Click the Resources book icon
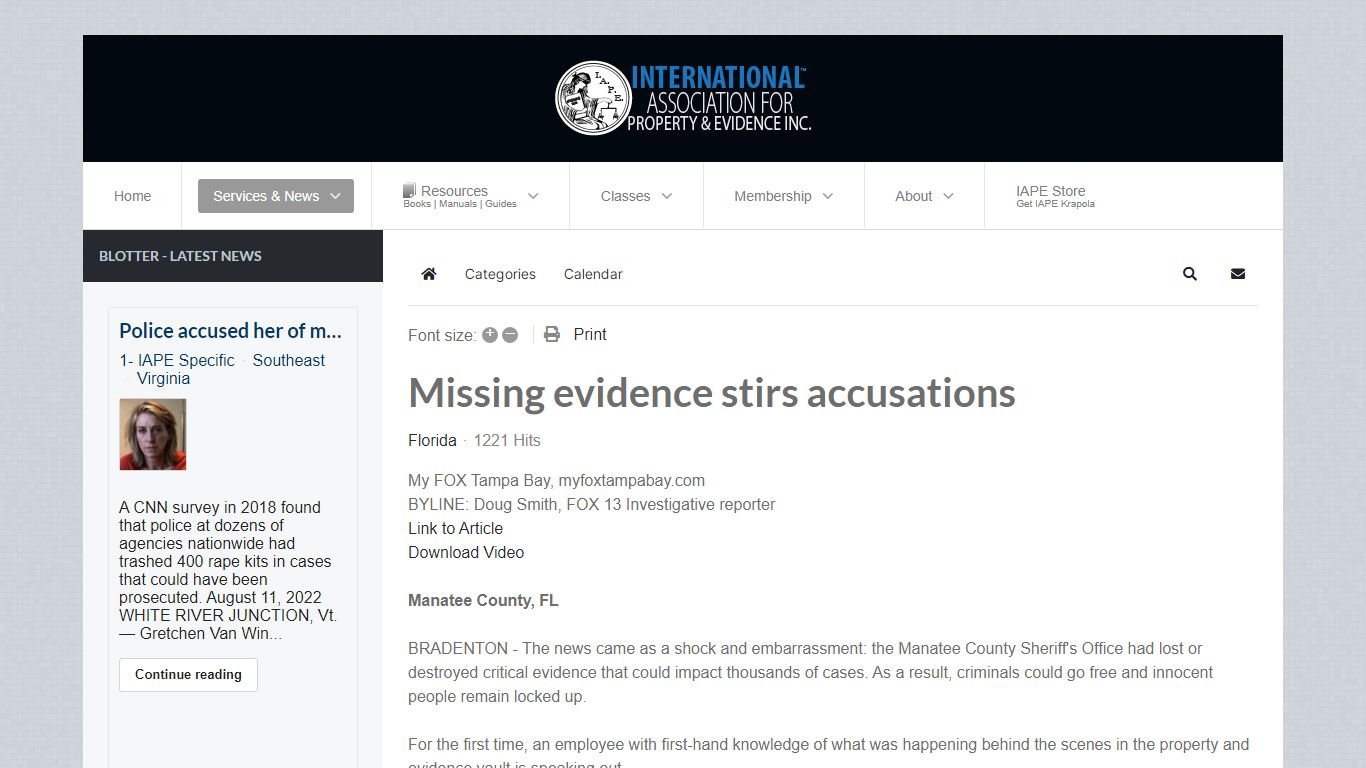This screenshot has height=768, width=1366. tap(409, 190)
